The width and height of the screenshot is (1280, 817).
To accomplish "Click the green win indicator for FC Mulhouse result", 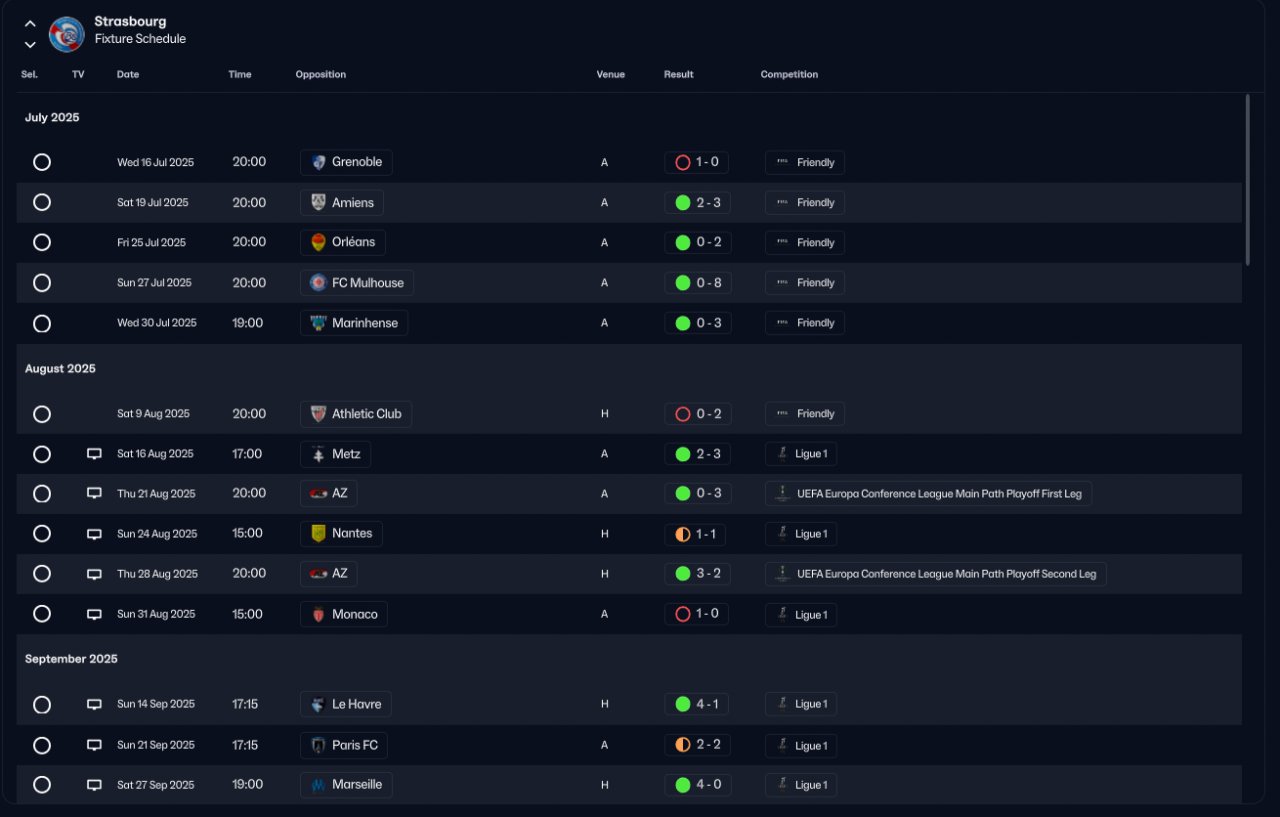I will (x=683, y=283).
